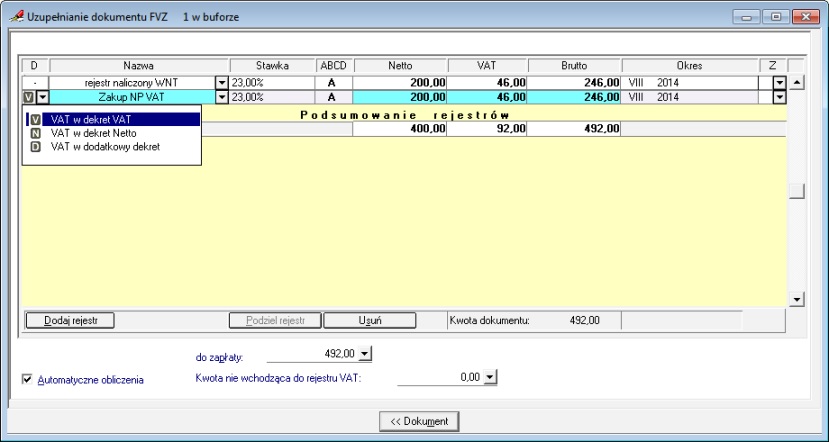Click the D icon for VAT w dodatkowy dekret
The height and width of the screenshot is (442, 829).
tap(36, 147)
